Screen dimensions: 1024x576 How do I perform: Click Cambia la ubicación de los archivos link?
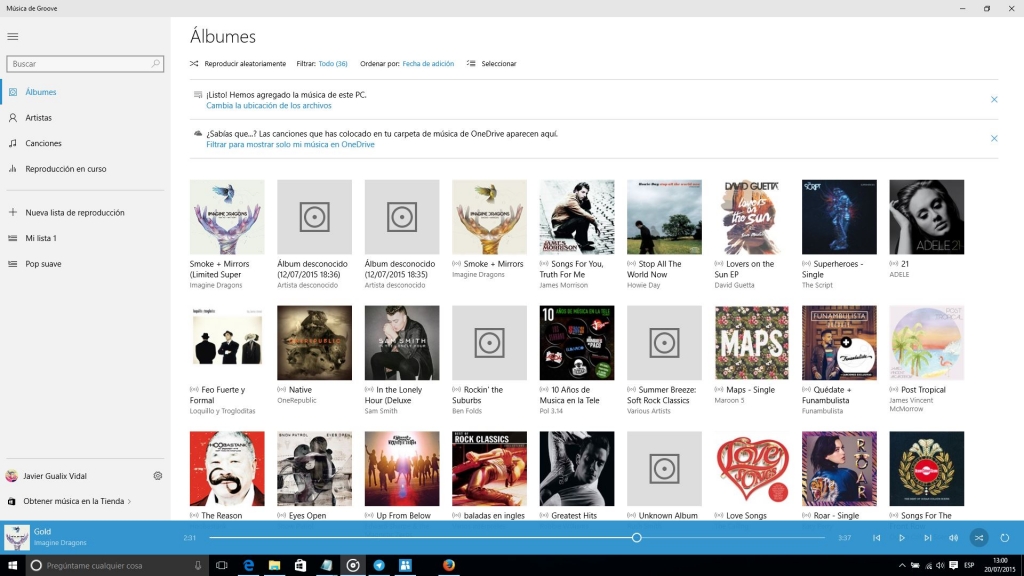268,105
